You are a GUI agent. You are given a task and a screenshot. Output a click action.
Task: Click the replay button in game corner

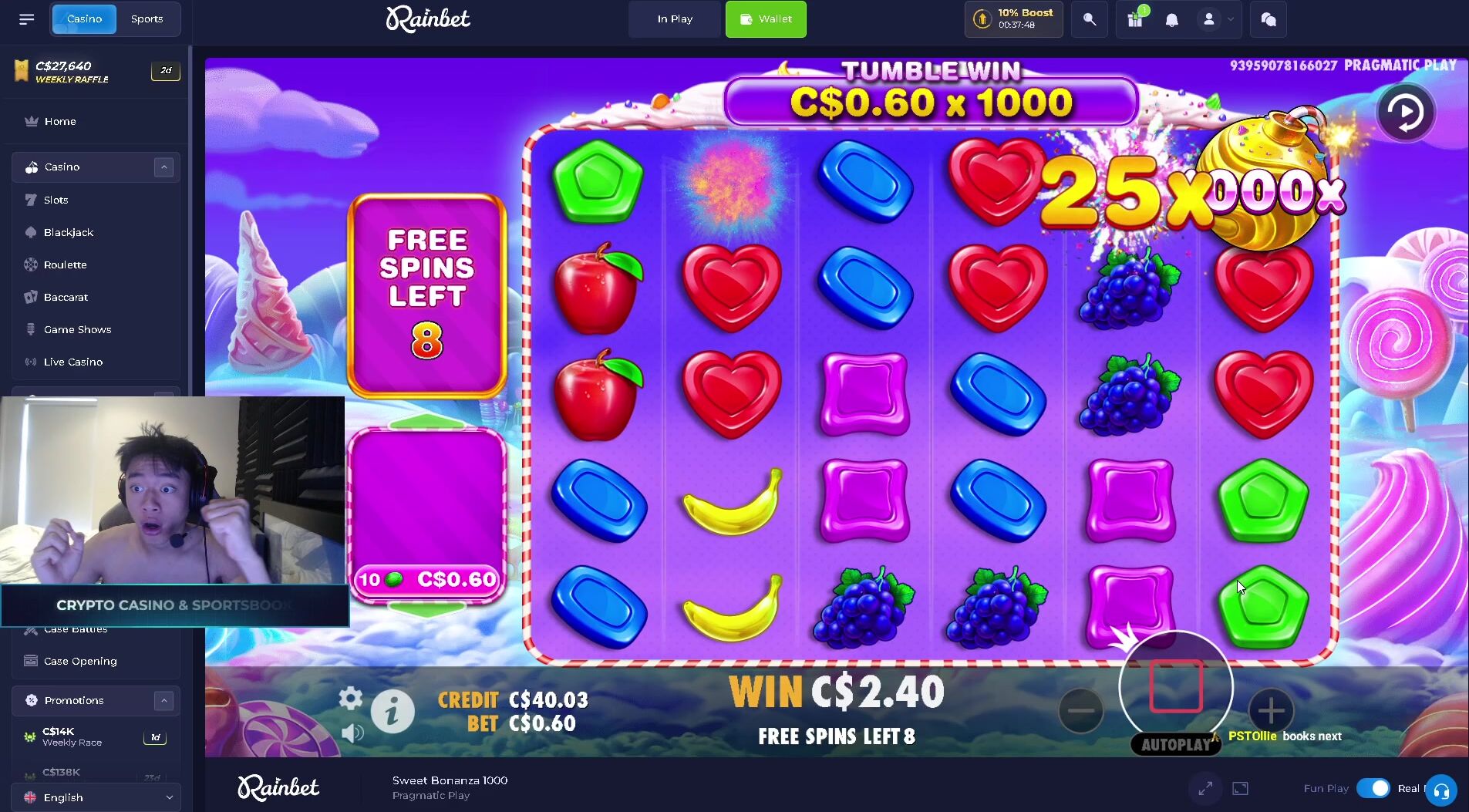click(x=1406, y=113)
